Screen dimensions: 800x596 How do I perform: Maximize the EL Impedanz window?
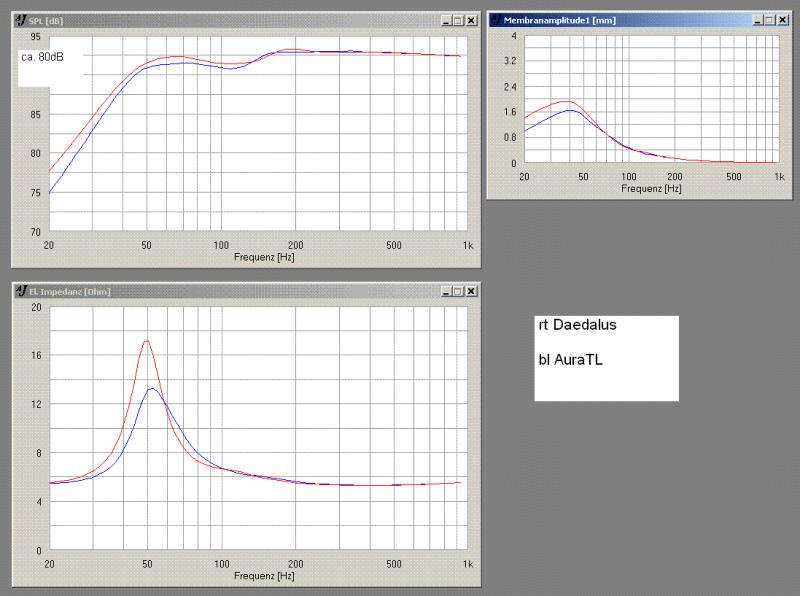pyautogui.click(x=458, y=291)
